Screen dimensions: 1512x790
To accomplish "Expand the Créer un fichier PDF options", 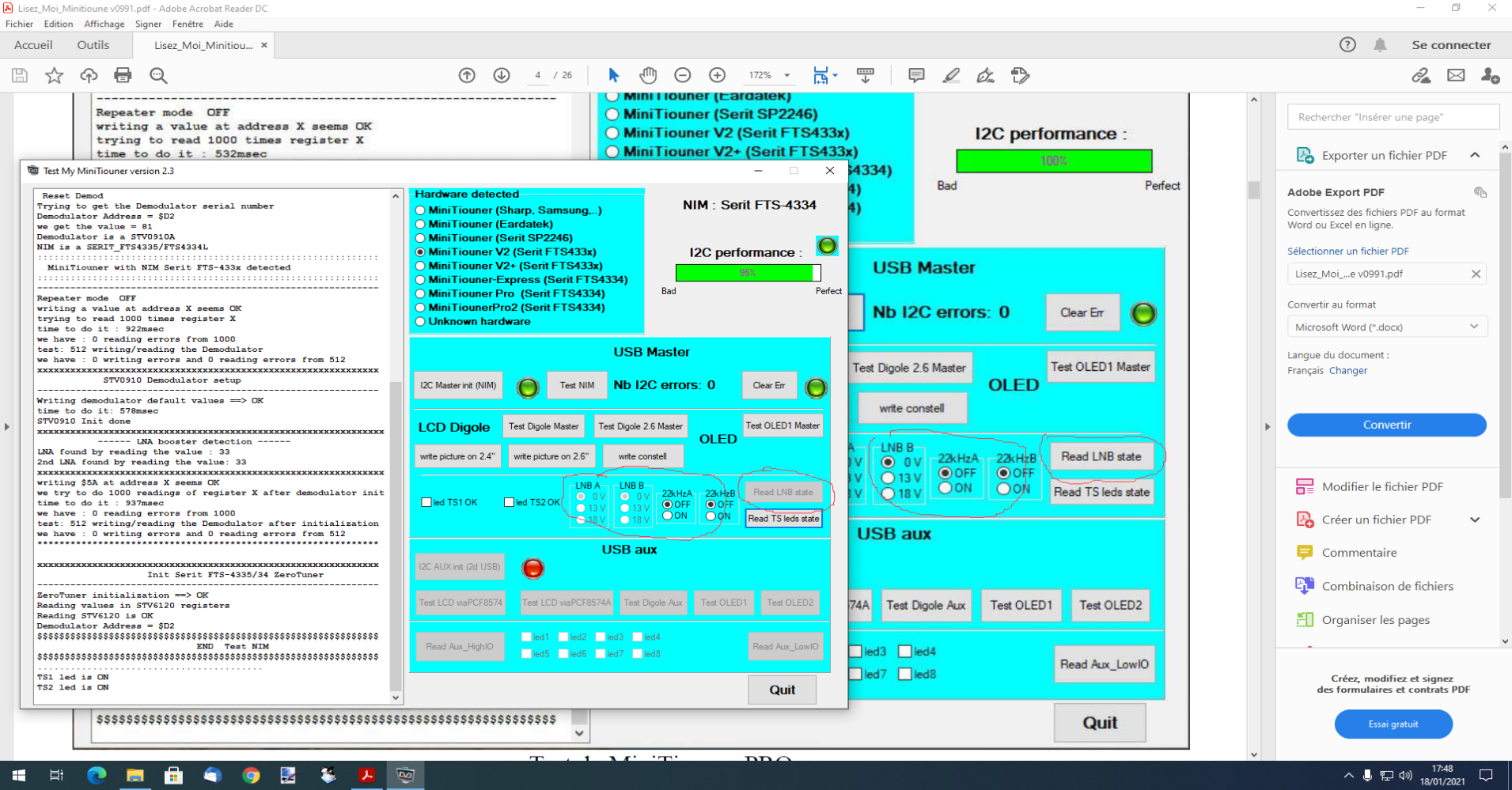I will [1475, 520].
